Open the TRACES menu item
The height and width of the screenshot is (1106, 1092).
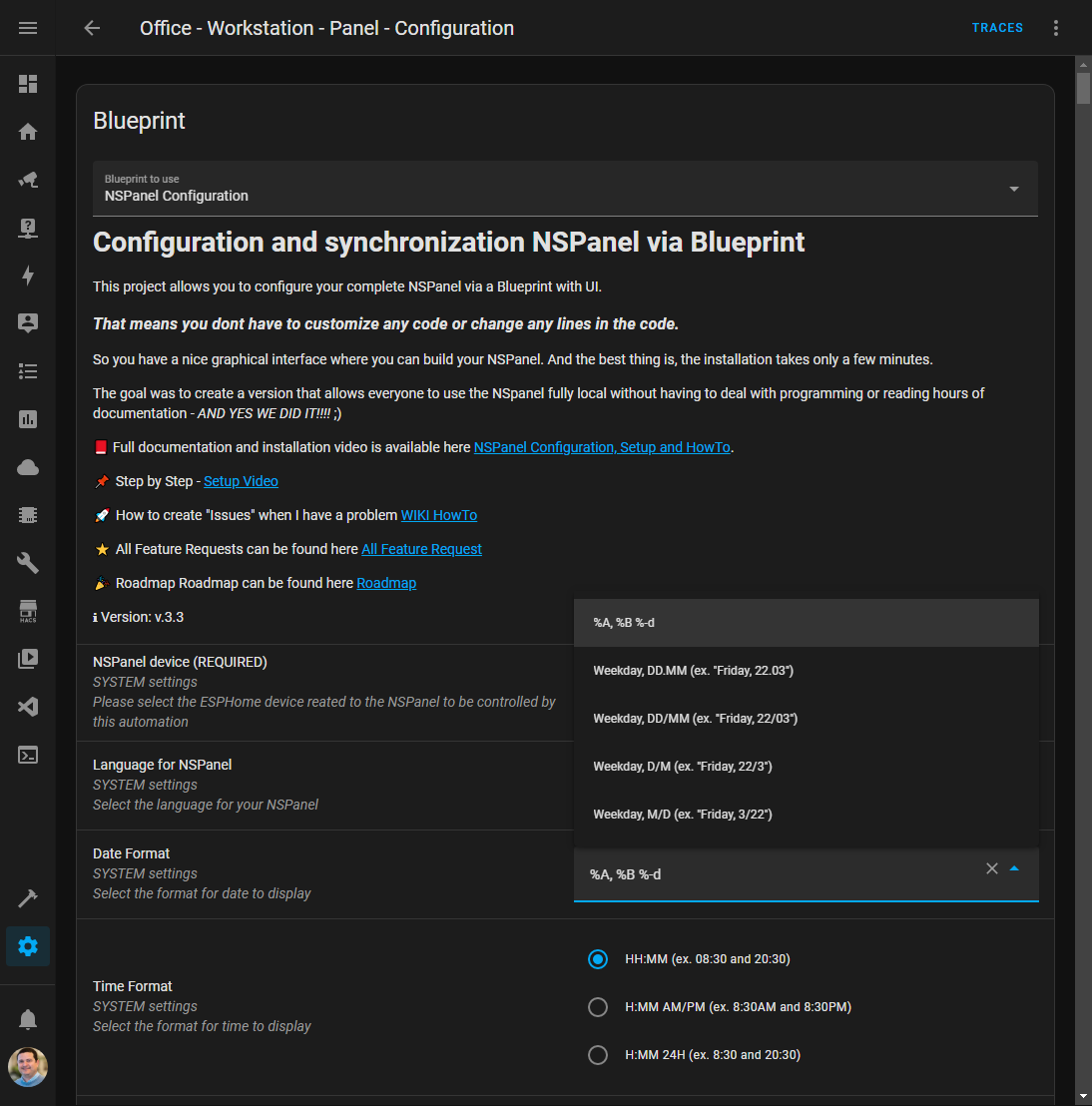click(x=997, y=27)
